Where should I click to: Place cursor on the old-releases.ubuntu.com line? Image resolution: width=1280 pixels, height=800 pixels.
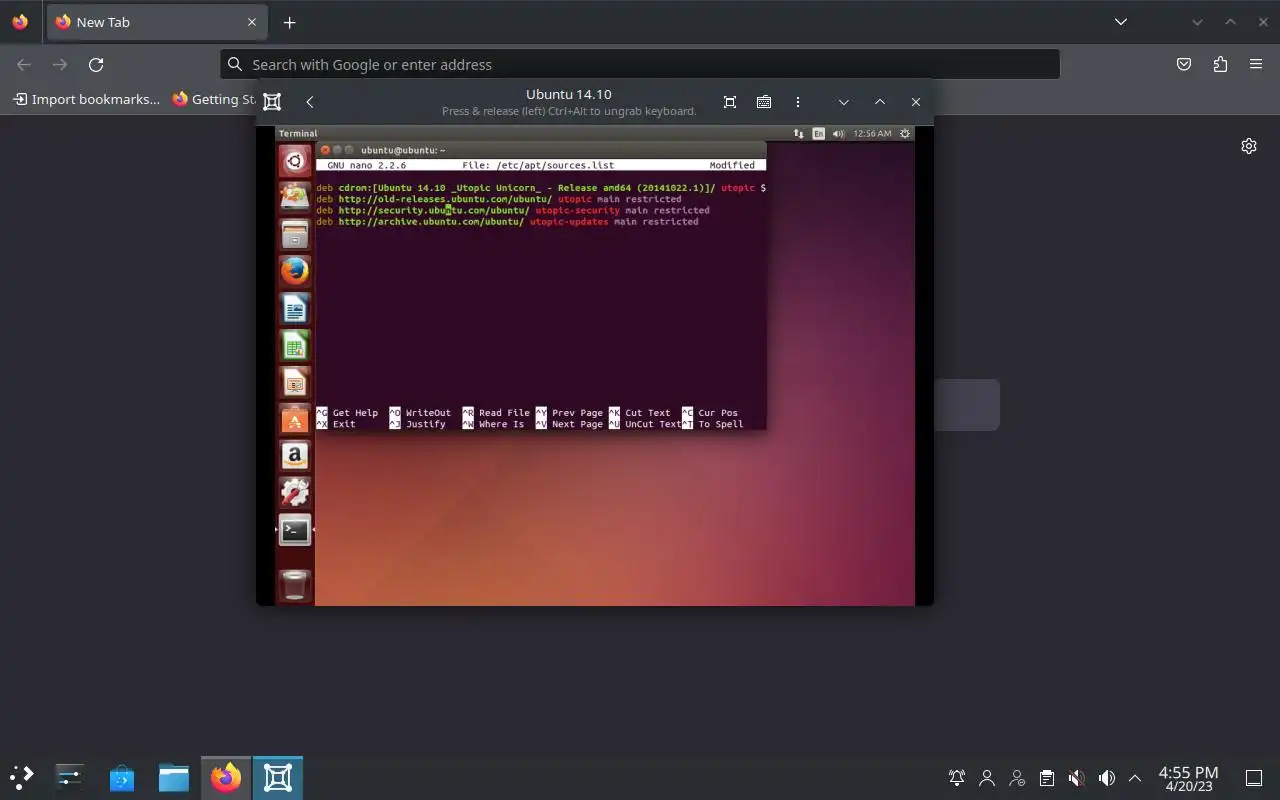(499, 199)
